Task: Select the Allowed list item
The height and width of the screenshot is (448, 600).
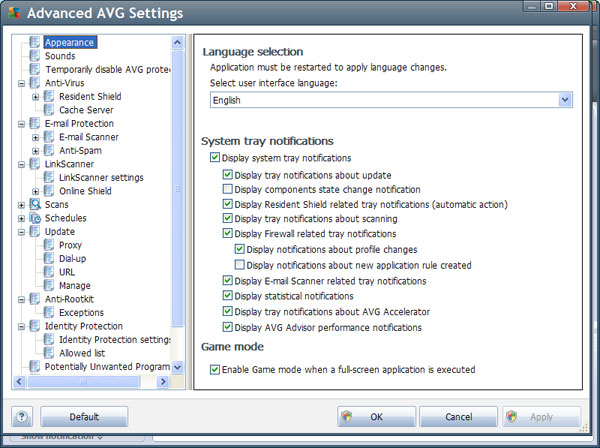Action: pos(82,353)
